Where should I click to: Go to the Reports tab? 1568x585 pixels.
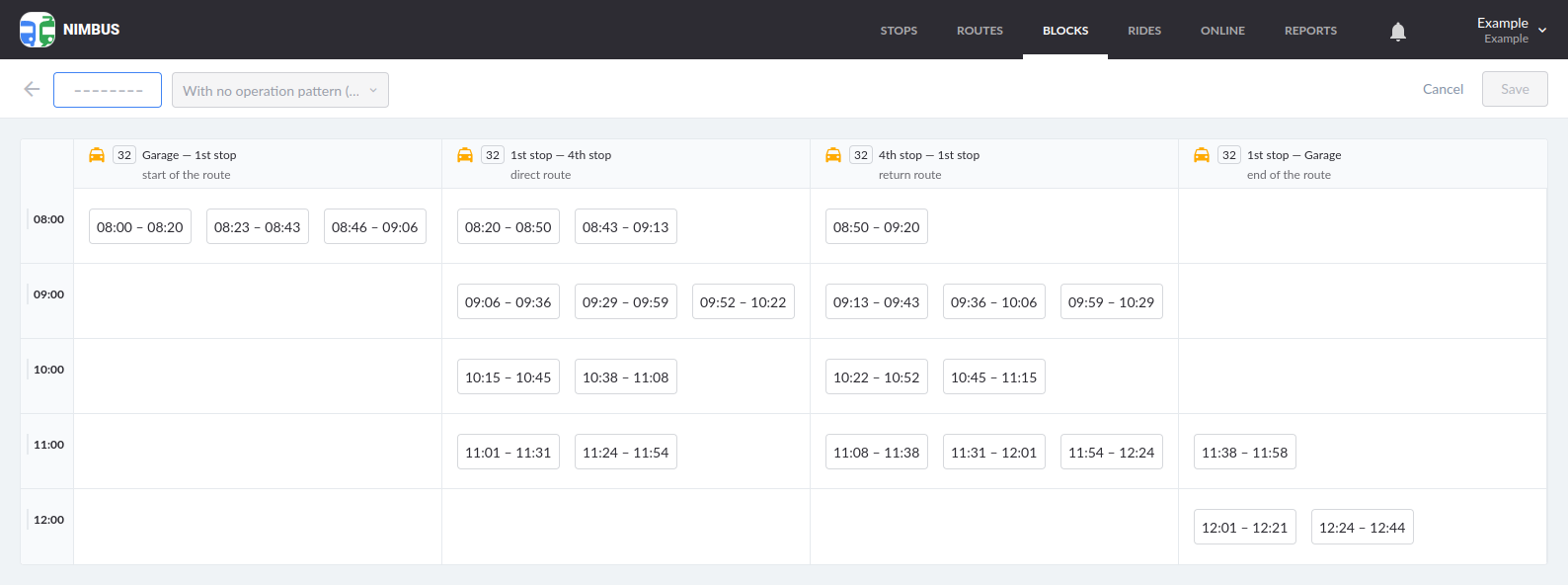(1310, 31)
